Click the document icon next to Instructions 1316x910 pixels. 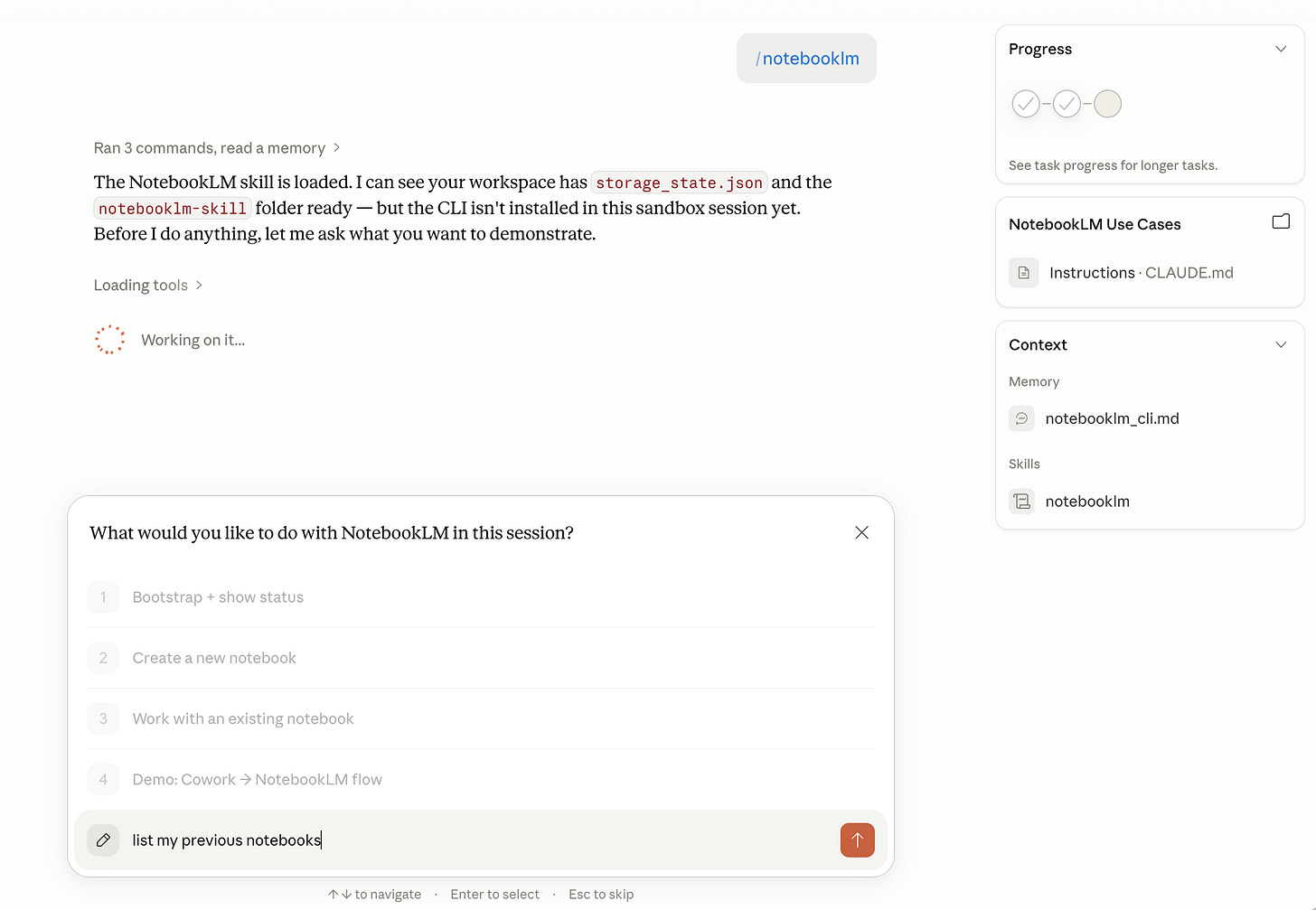(x=1023, y=272)
